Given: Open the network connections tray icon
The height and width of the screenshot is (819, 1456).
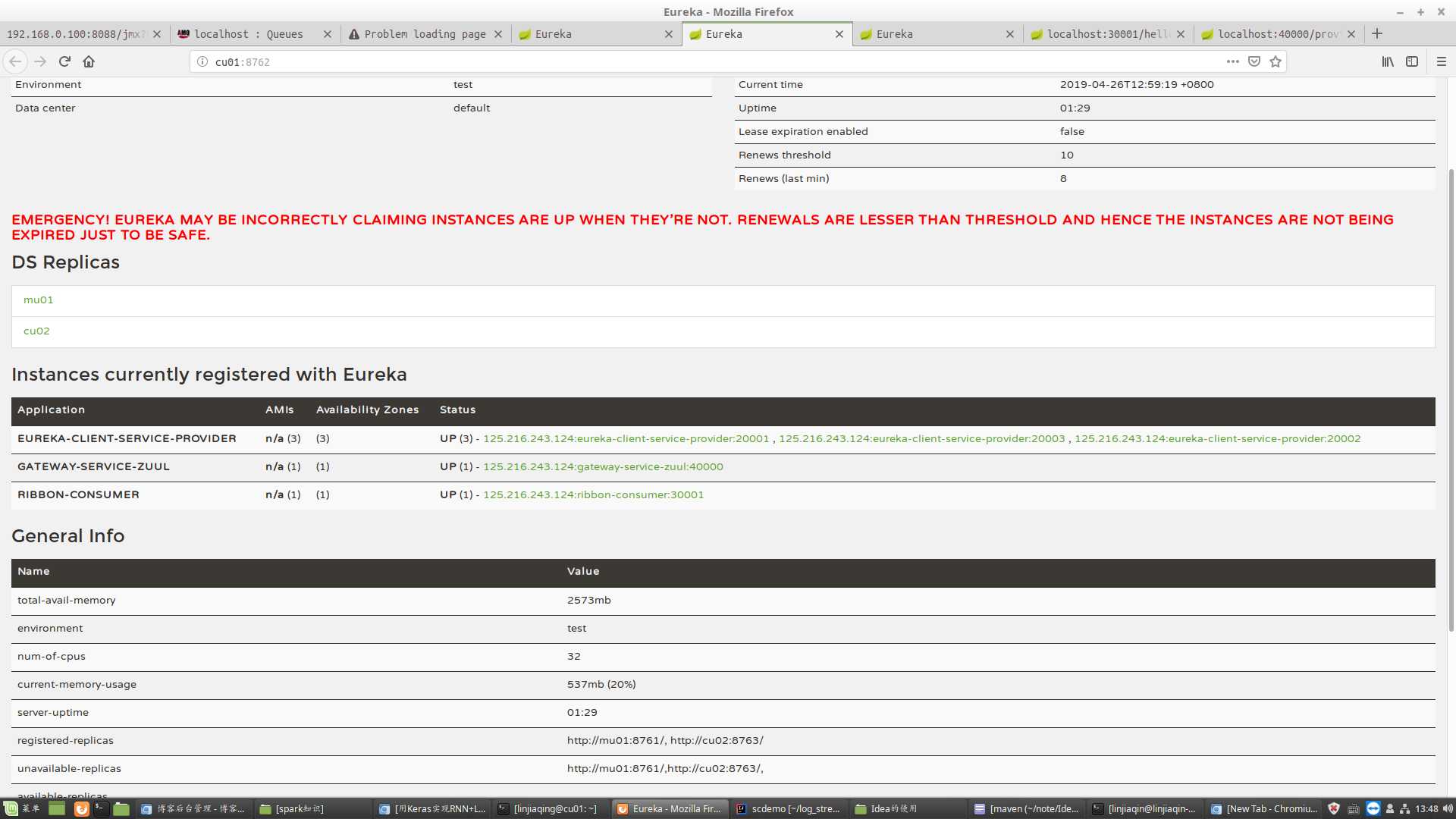Looking at the screenshot, I should (1404, 809).
